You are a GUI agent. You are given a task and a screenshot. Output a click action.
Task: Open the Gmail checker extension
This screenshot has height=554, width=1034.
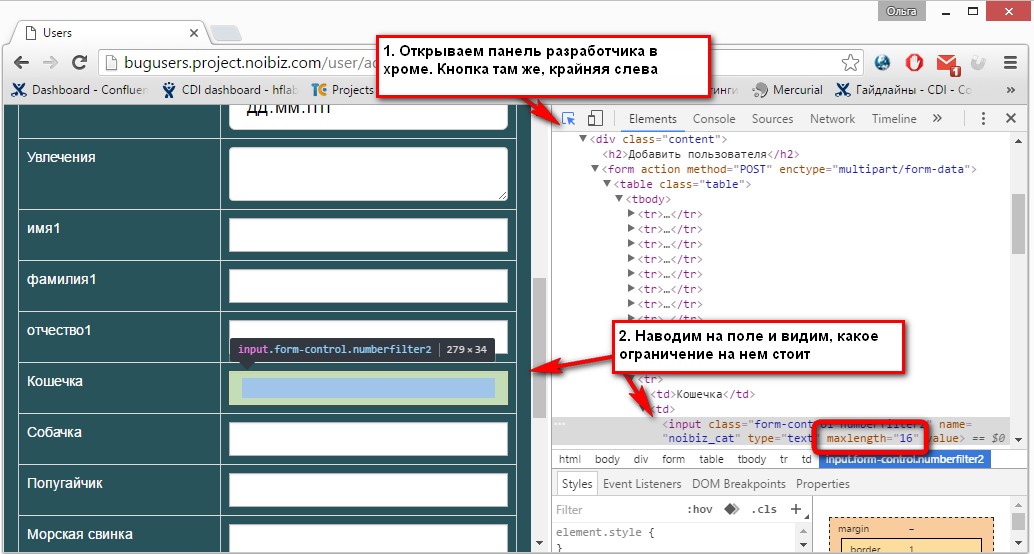click(948, 63)
